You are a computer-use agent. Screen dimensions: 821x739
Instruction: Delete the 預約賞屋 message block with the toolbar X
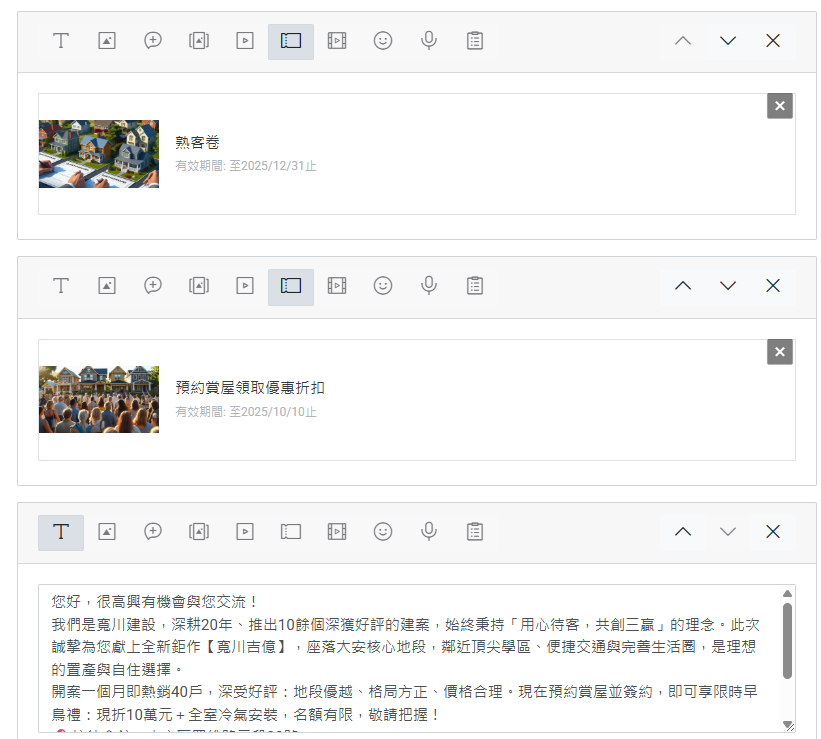(773, 286)
